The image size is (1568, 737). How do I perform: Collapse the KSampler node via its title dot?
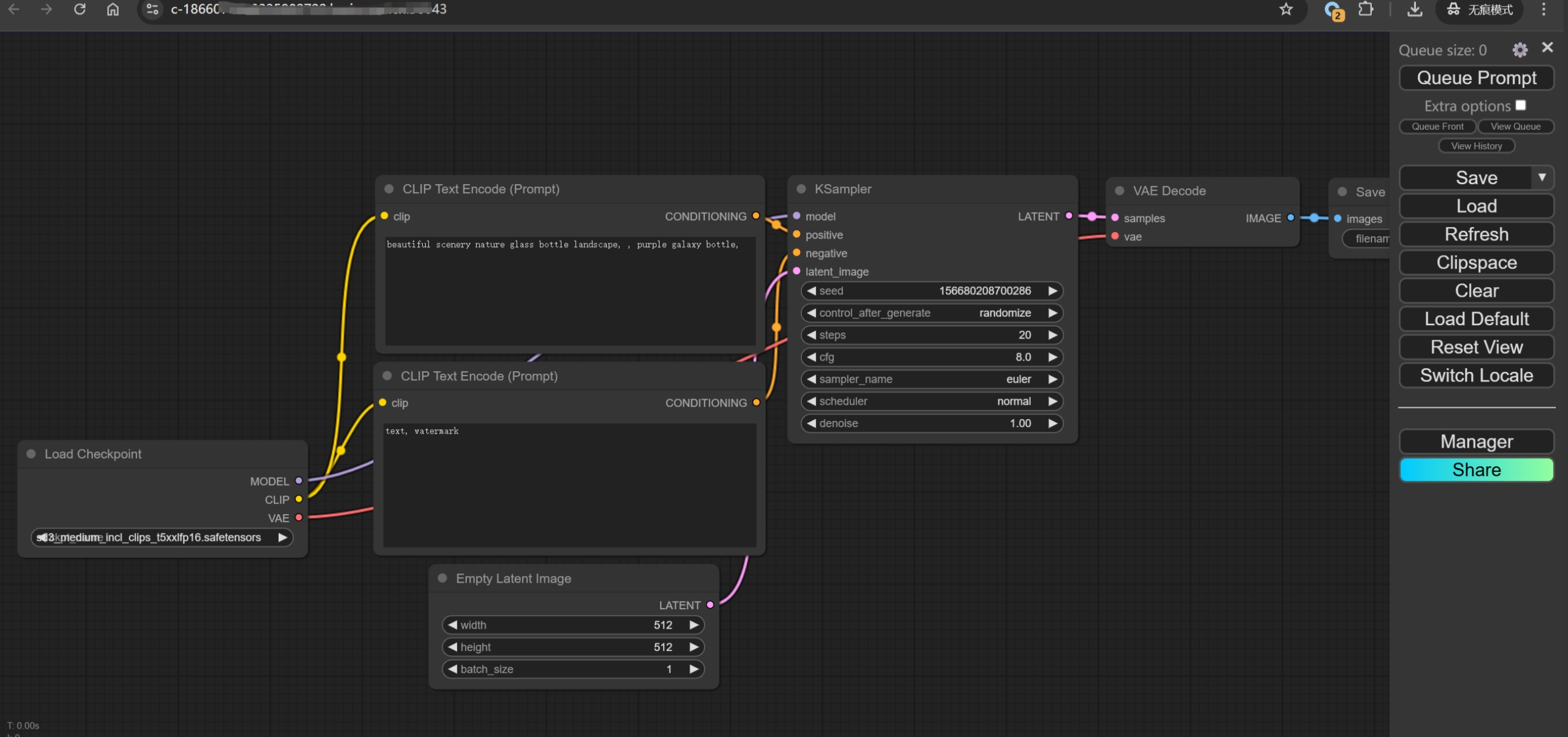pyautogui.click(x=801, y=190)
